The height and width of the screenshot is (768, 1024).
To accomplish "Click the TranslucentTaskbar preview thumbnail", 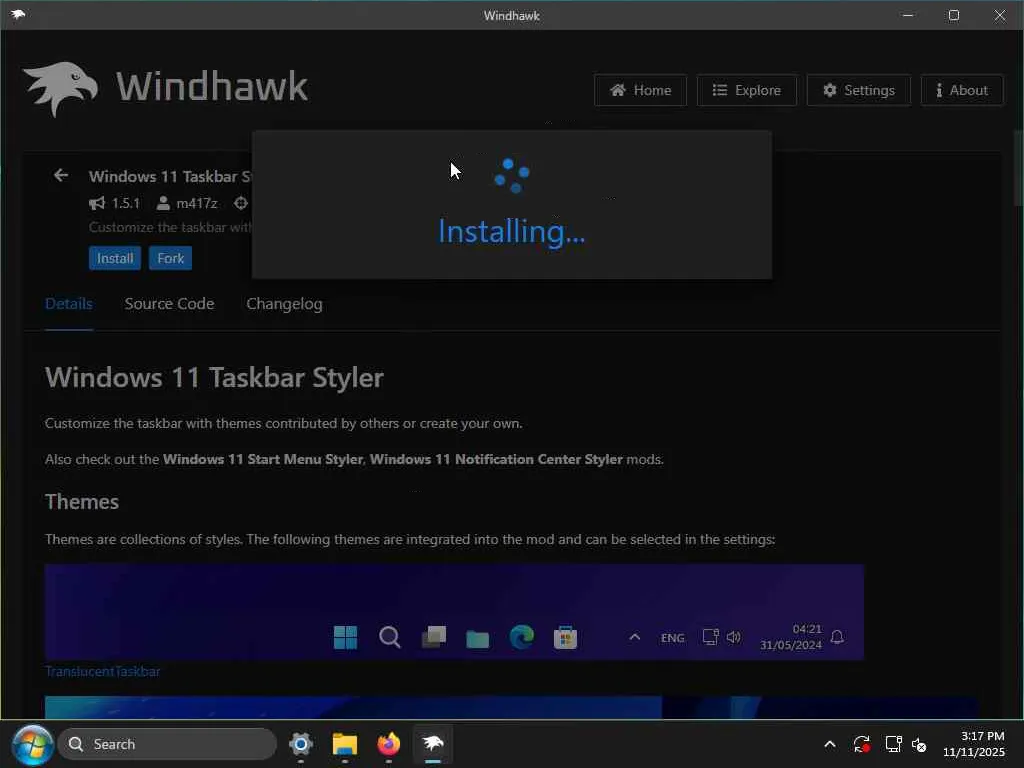I will pyautogui.click(x=455, y=612).
